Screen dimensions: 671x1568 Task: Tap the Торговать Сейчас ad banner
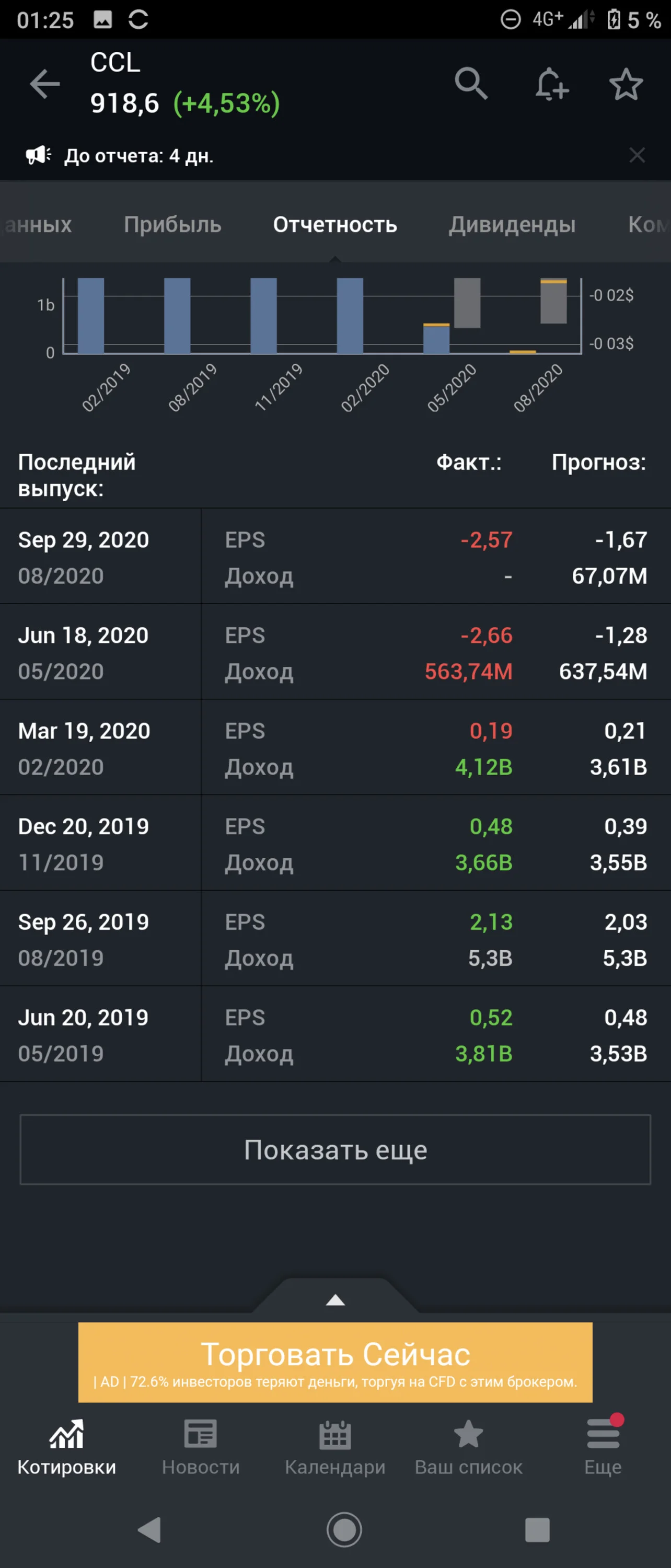pyautogui.click(x=335, y=1362)
